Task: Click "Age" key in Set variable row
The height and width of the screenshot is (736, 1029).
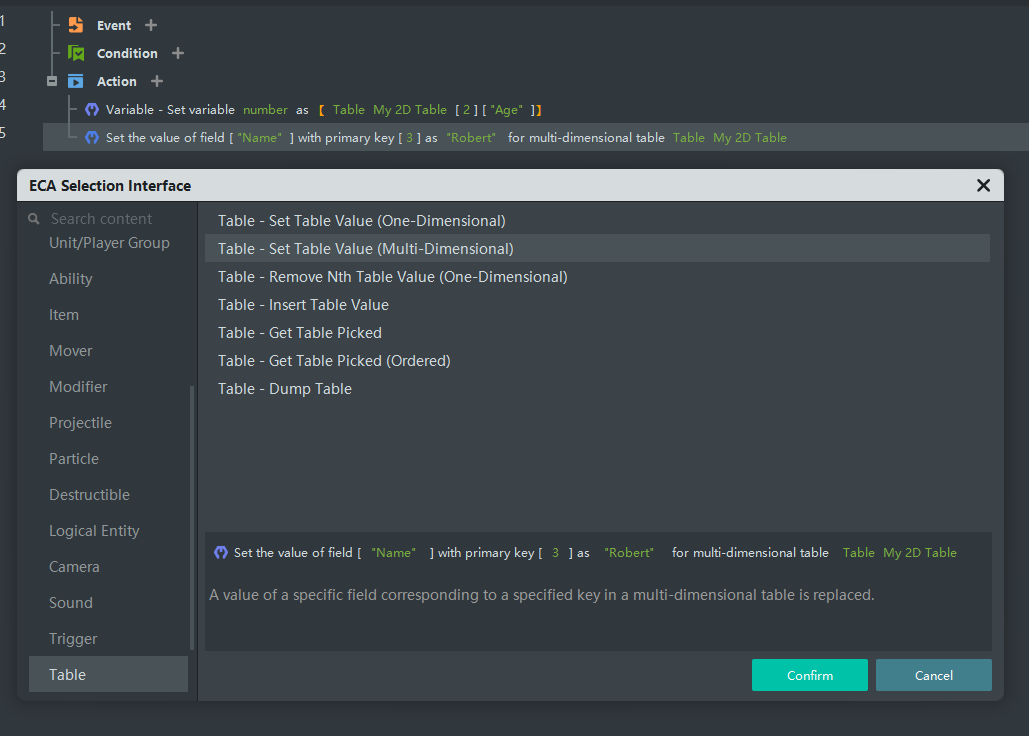Action: pyautogui.click(x=507, y=110)
